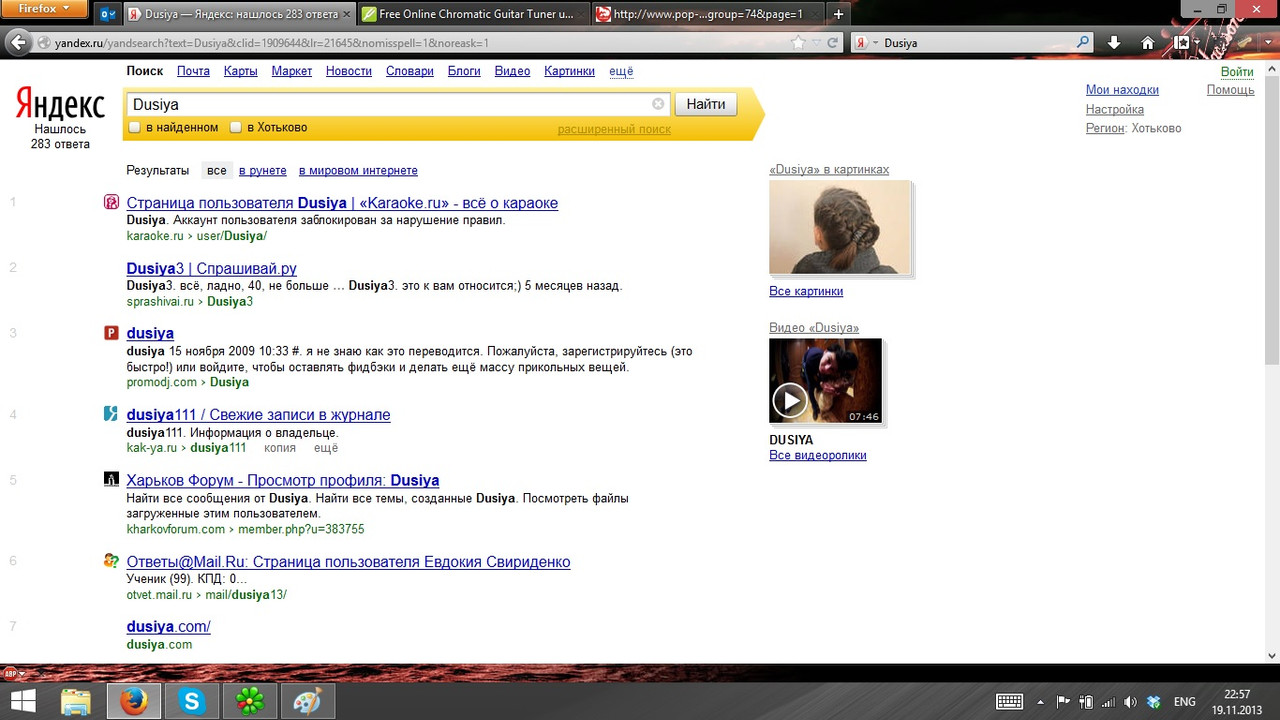This screenshot has width=1280, height=720.
Task: Open Новости in Yandex top menu
Action: (349, 71)
